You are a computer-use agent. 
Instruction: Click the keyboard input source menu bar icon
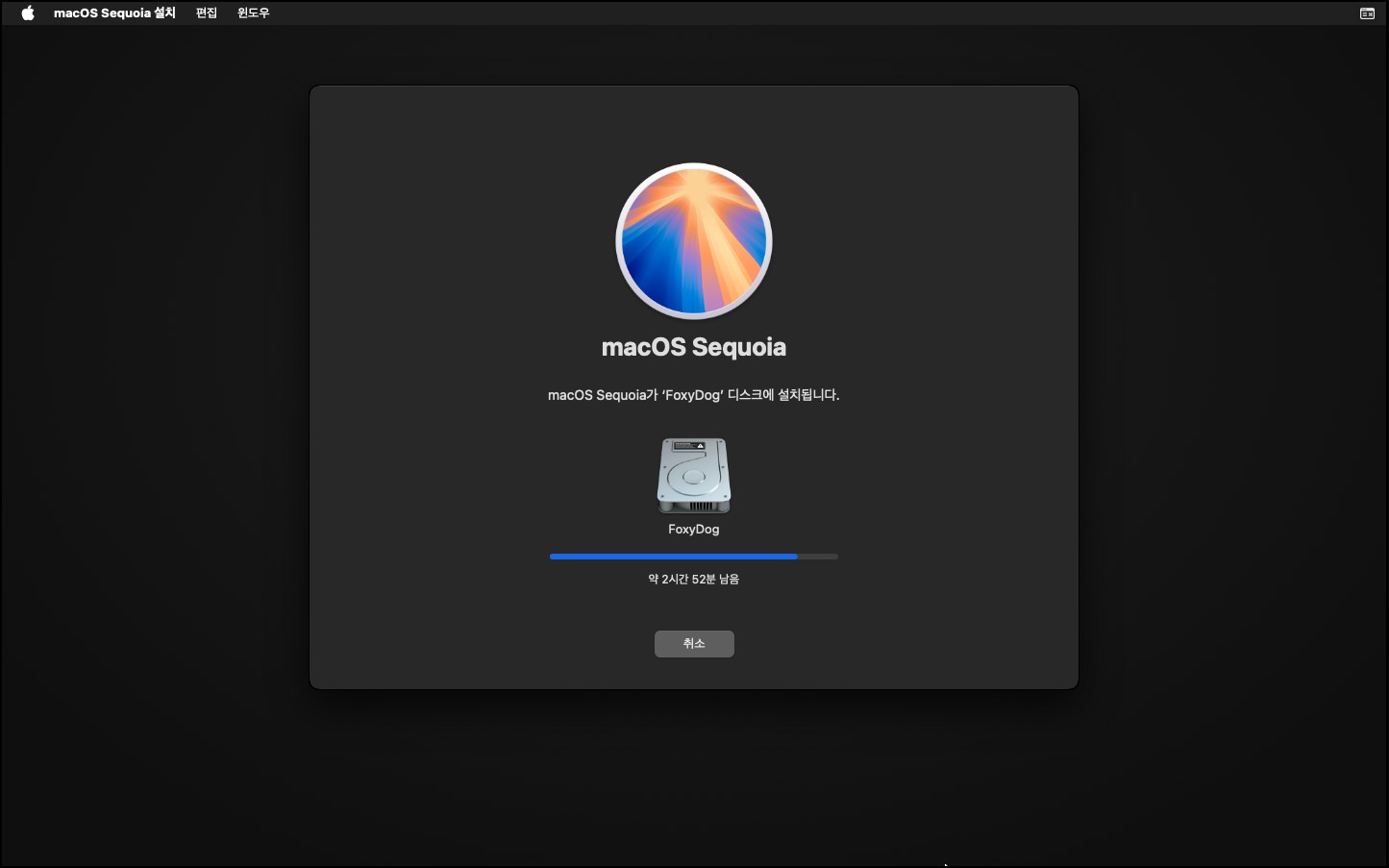[x=1367, y=13]
